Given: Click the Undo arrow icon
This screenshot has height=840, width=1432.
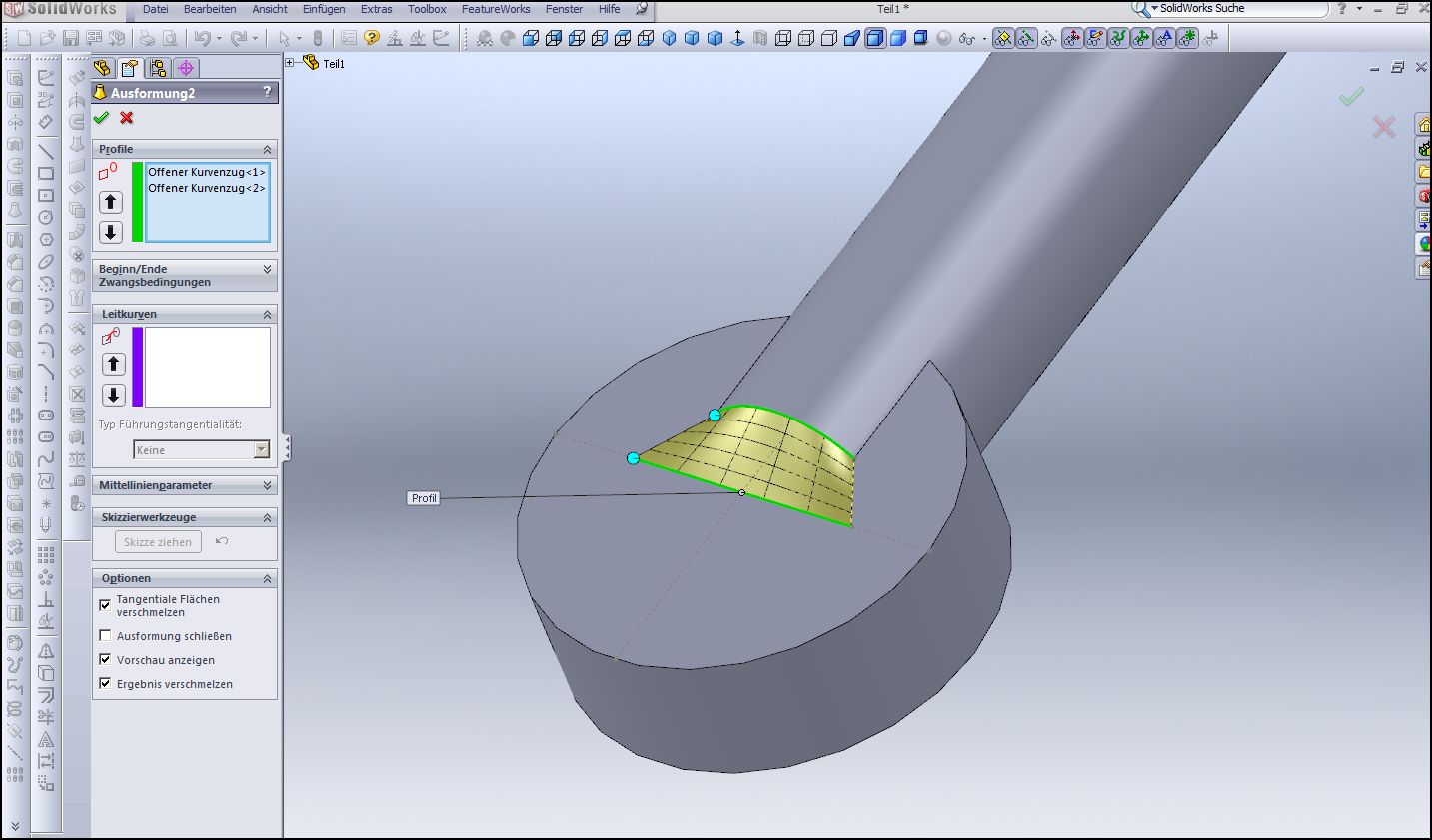Looking at the screenshot, I should coord(203,38).
